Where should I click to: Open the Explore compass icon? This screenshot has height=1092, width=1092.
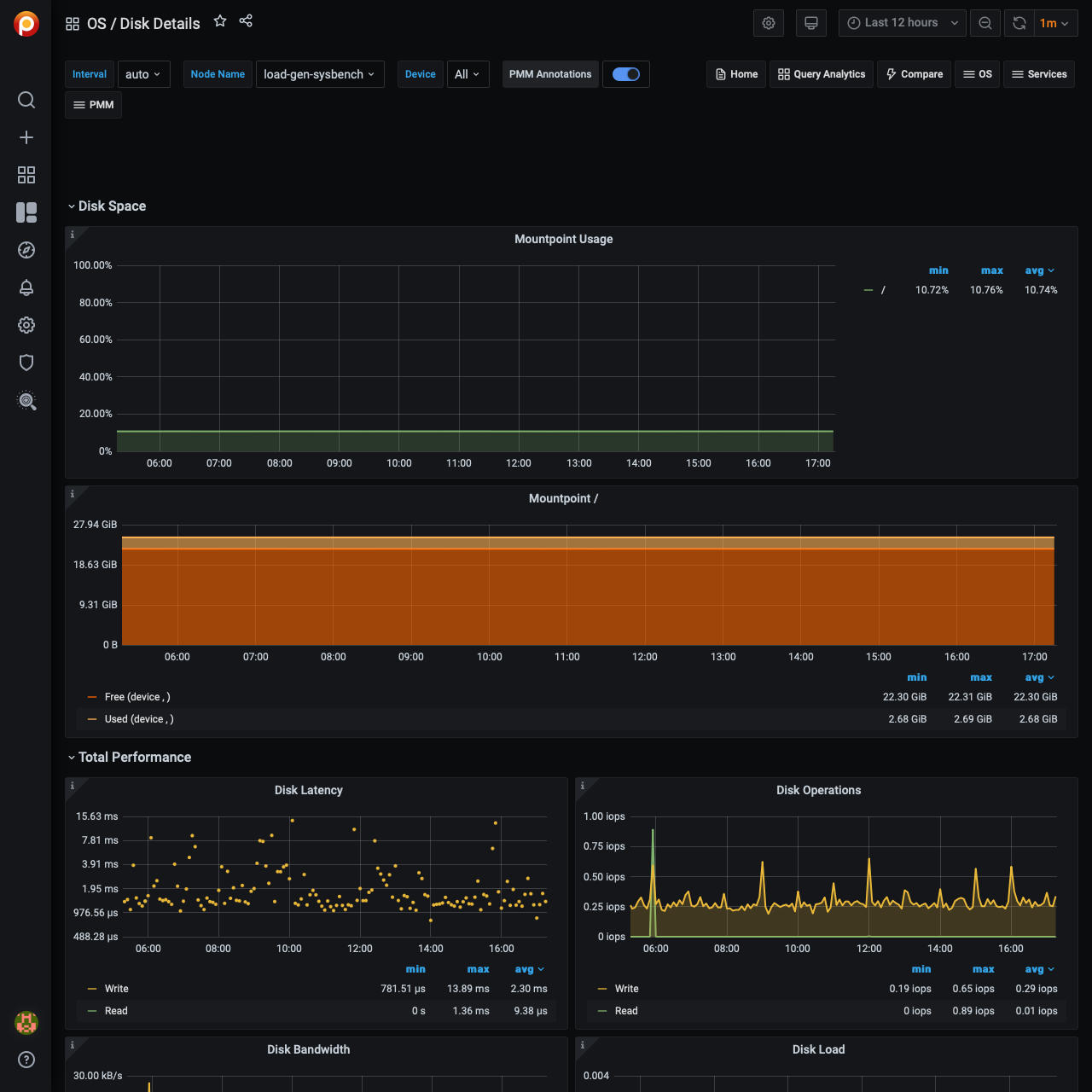26,250
